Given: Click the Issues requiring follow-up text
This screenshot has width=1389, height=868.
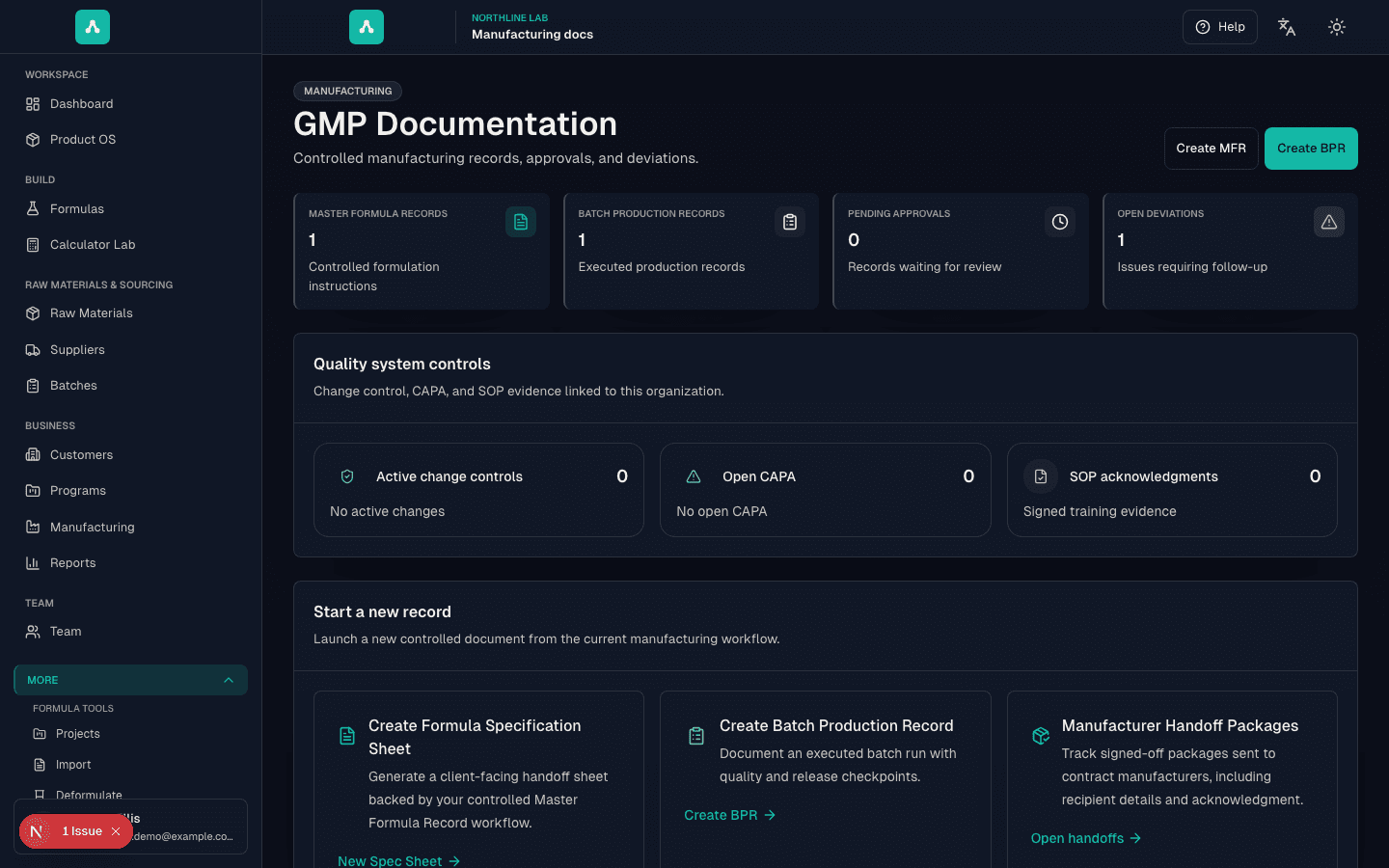Looking at the screenshot, I should click(1192, 267).
